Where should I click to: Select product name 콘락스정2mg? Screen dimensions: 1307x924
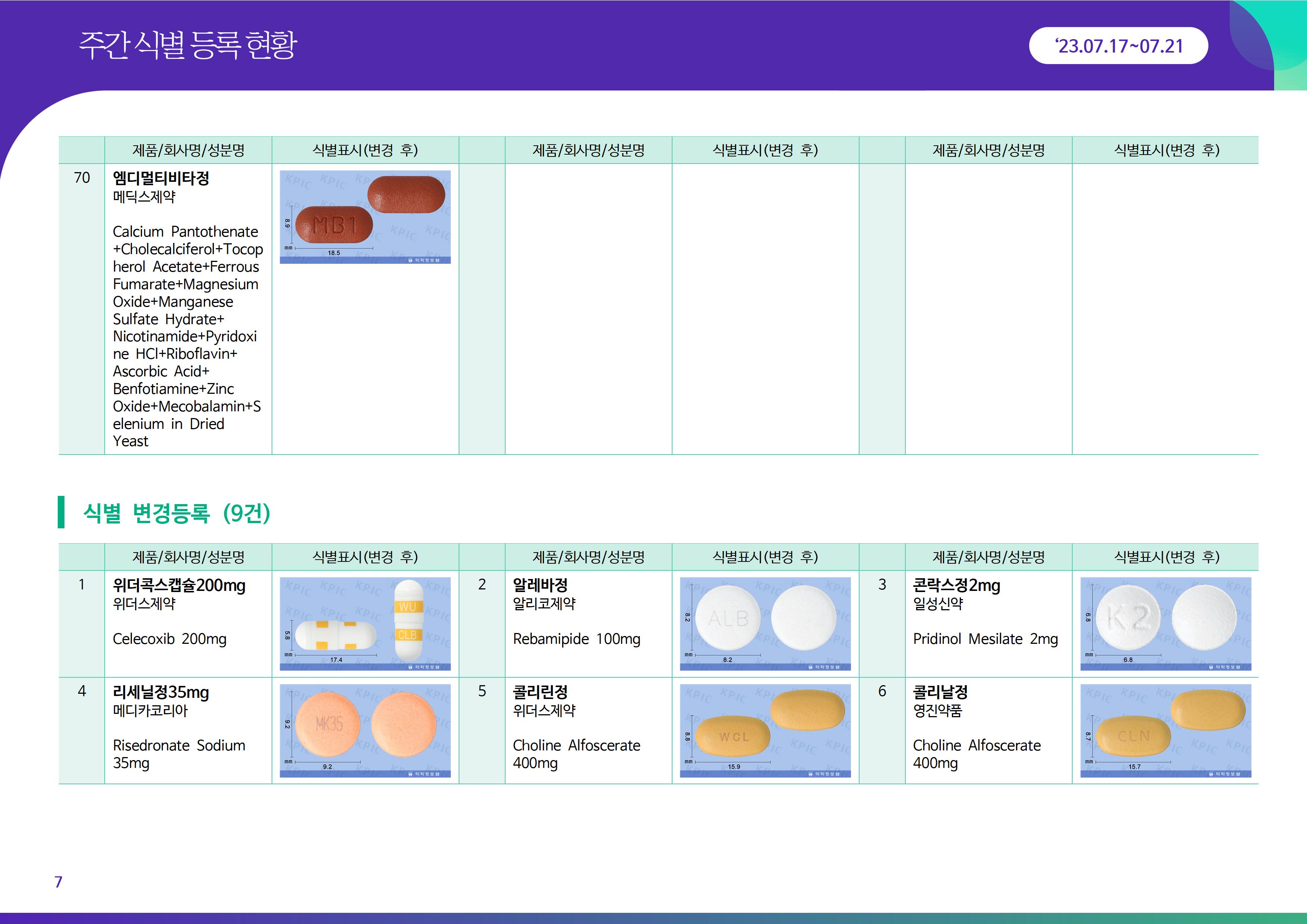click(x=956, y=585)
